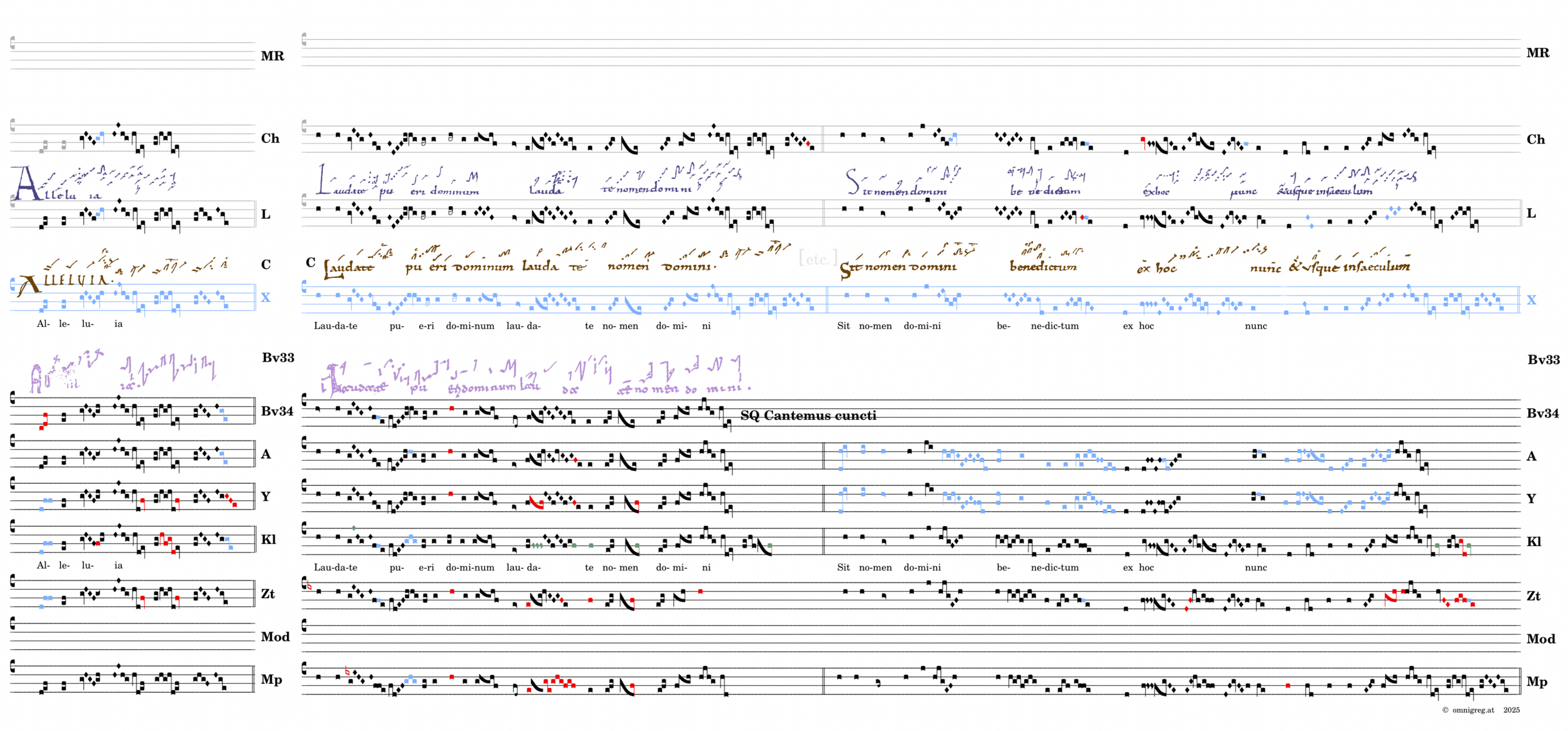Select the blue X label beside Alleluia staff
Viewport: 1568px width, 731px height.
click(x=265, y=297)
